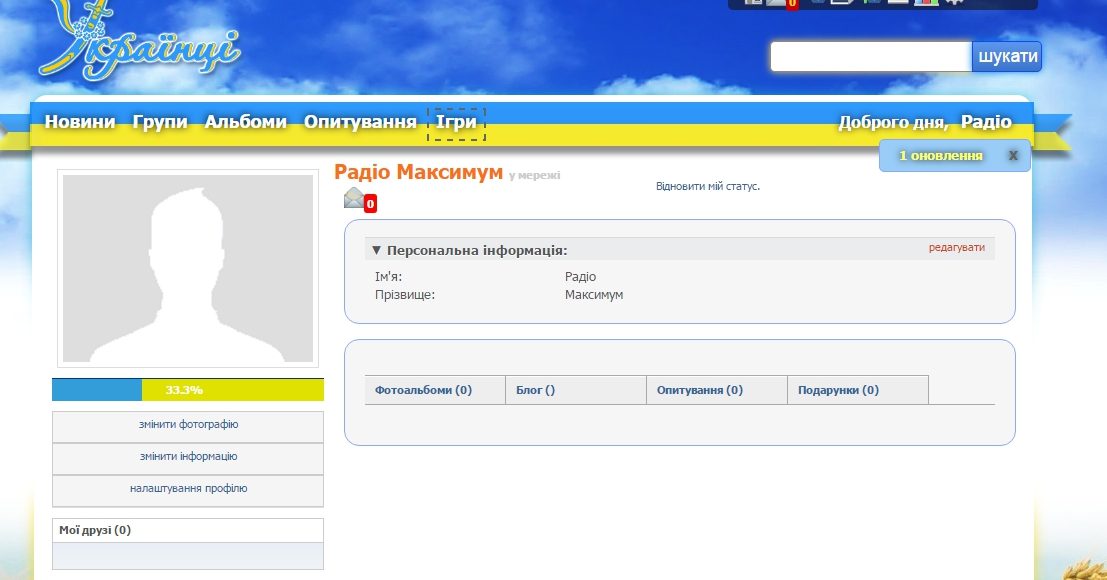Image resolution: width=1107 pixels, height=580 pixels.
Task: Click the Радіо username in the greeting
Action: click(986, 122)
